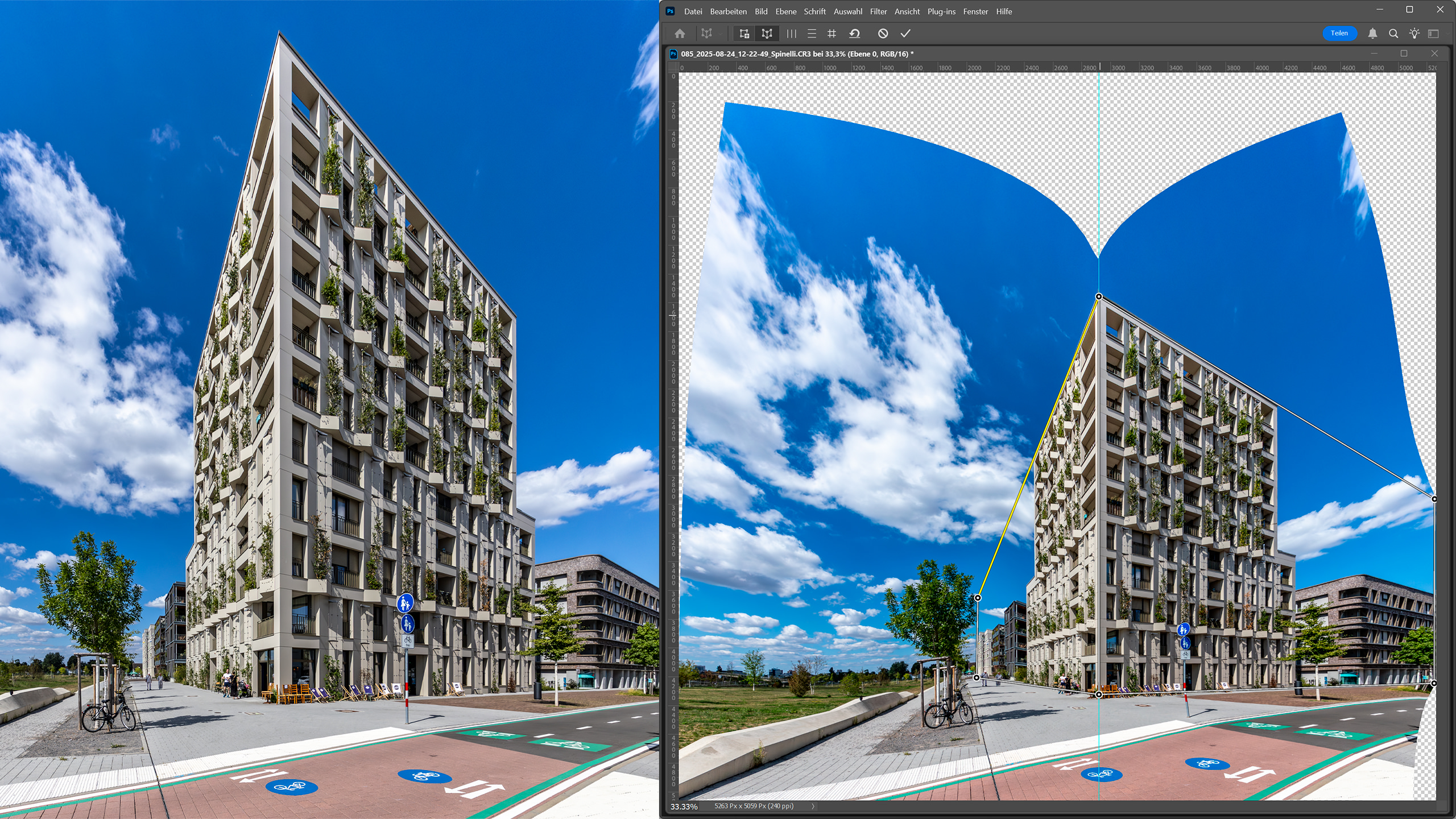Reset the perspective warp with undo arrow
Screen dimensions: 1456x819
click(x=854, y=34)
